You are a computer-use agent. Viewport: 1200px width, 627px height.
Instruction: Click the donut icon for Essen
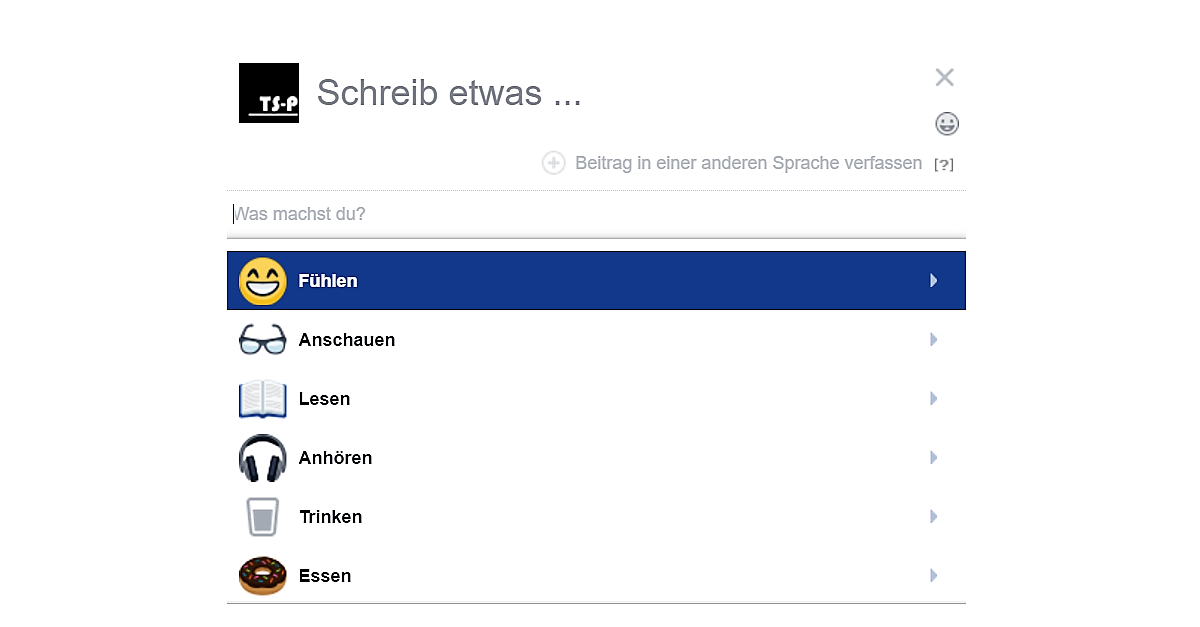pyautogui.click(x=262, y=576)
